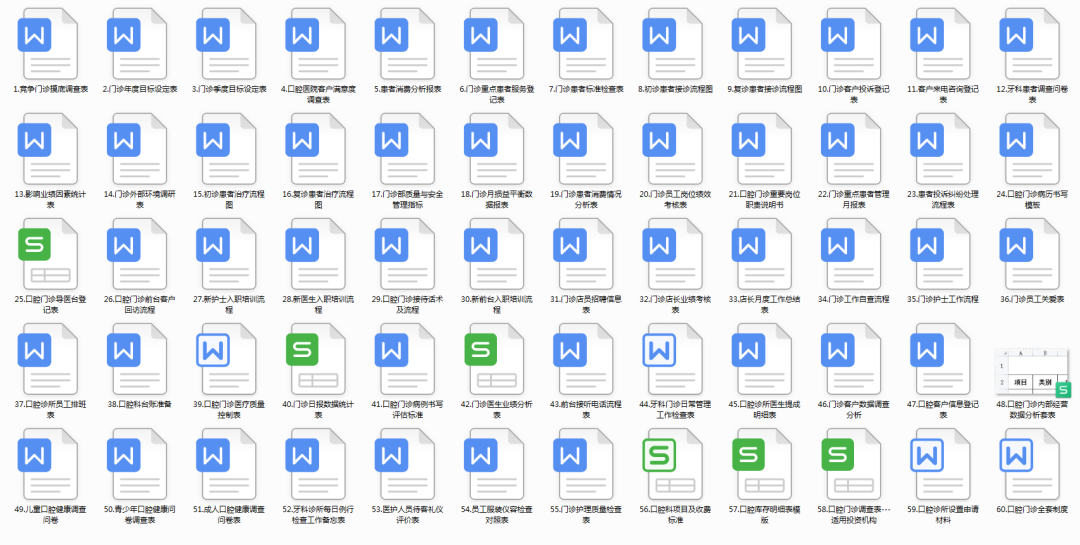Select file 20.门诊员工岗位绩效考核表
The width and height of the screenshot is (1080, 545).
coord(675,150)
